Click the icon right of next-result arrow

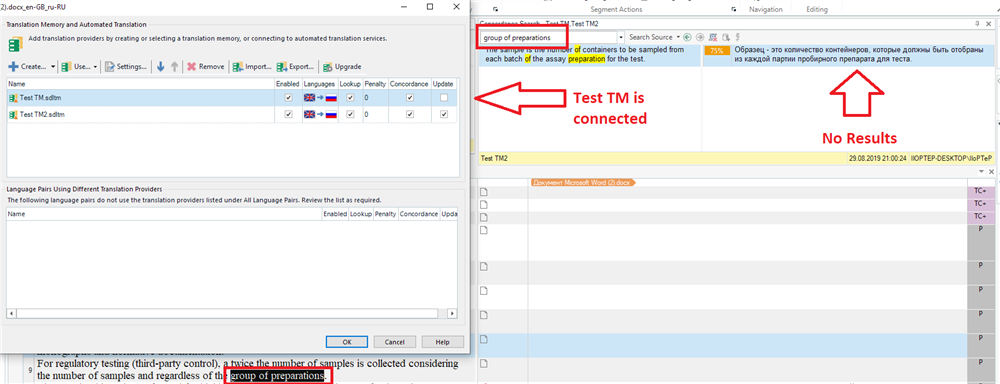[714, 38]
